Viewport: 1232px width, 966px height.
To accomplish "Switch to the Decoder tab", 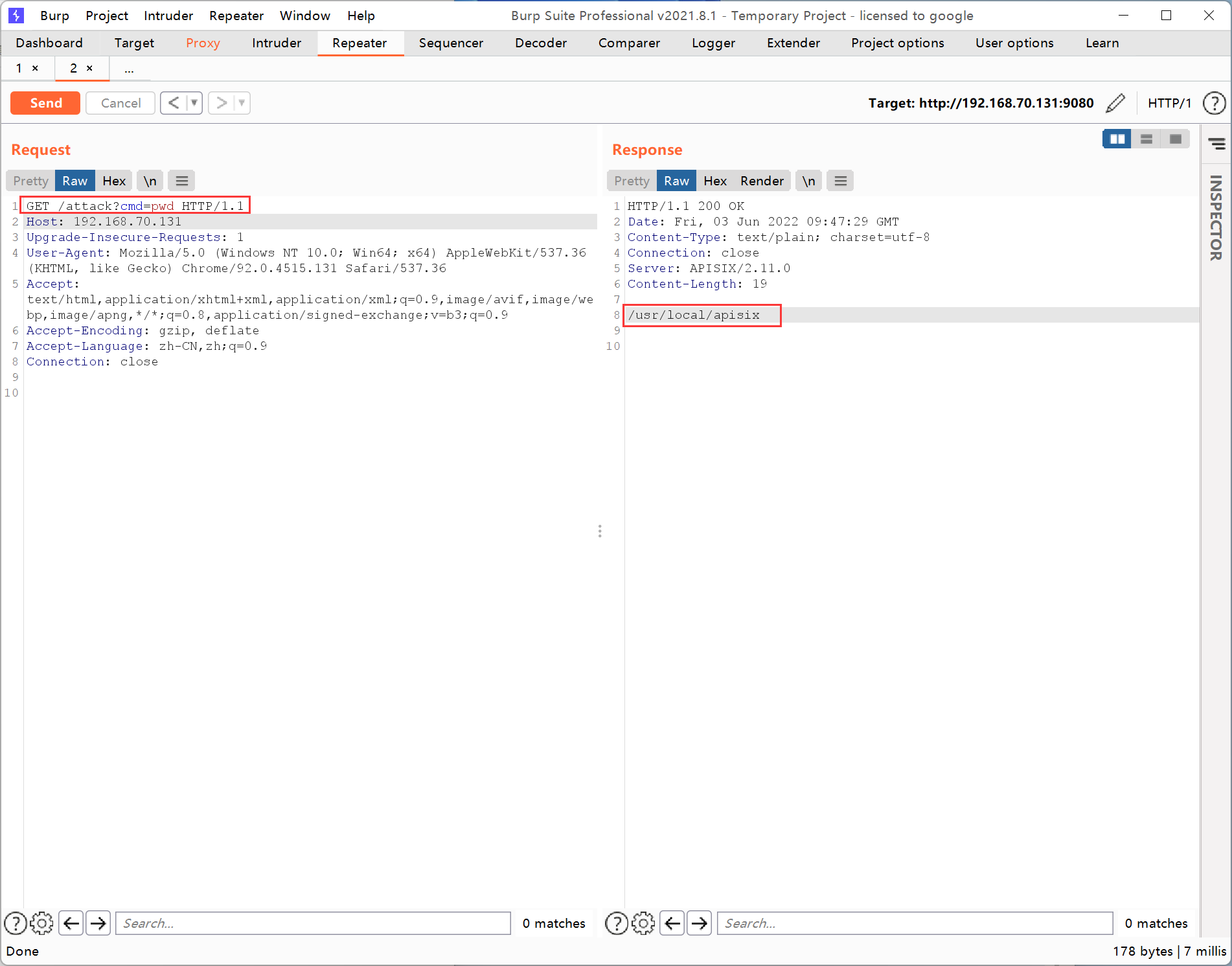I will click(x=541, y=43).
